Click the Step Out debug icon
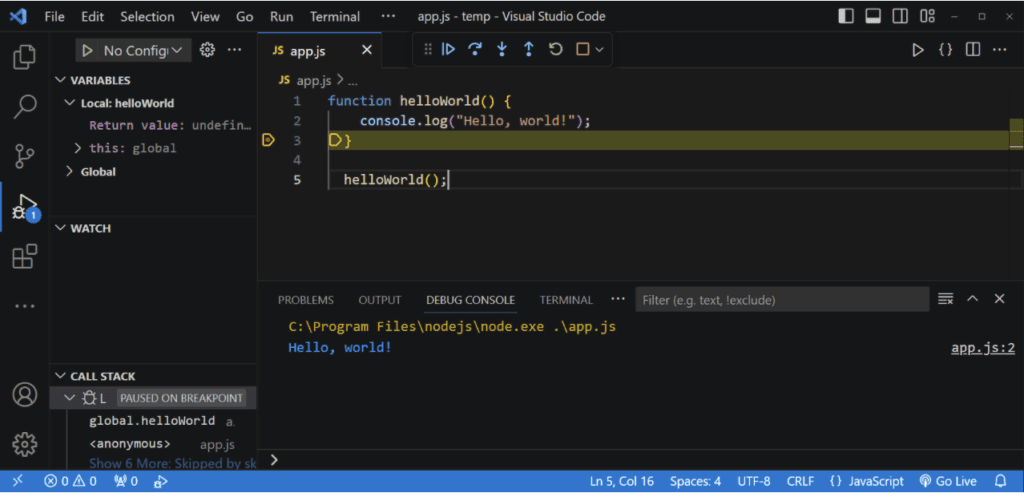The height and width of the screenshot is (497, 1024). pos(529,49)
